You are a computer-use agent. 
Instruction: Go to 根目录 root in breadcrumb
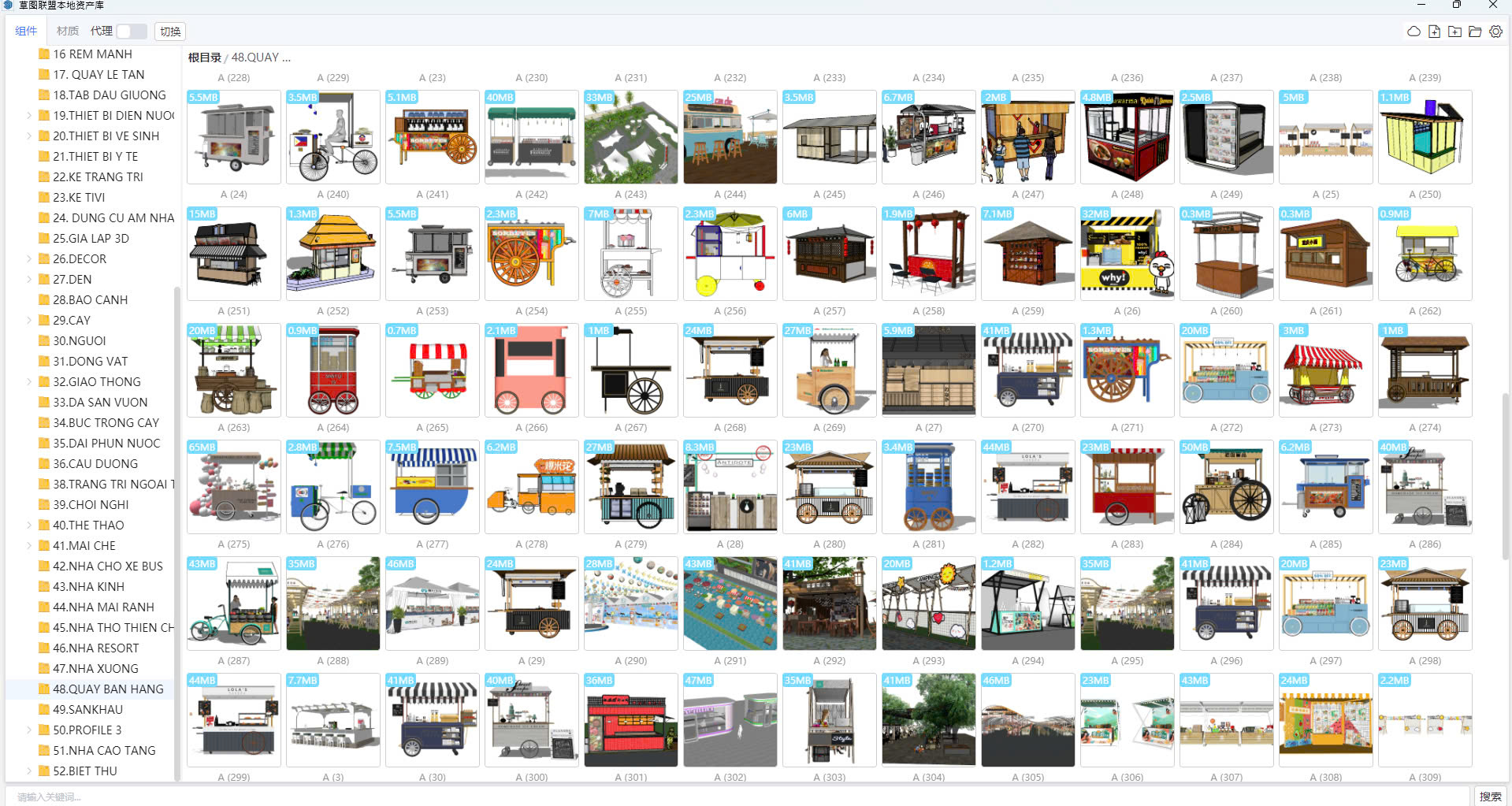pos(204,58)
